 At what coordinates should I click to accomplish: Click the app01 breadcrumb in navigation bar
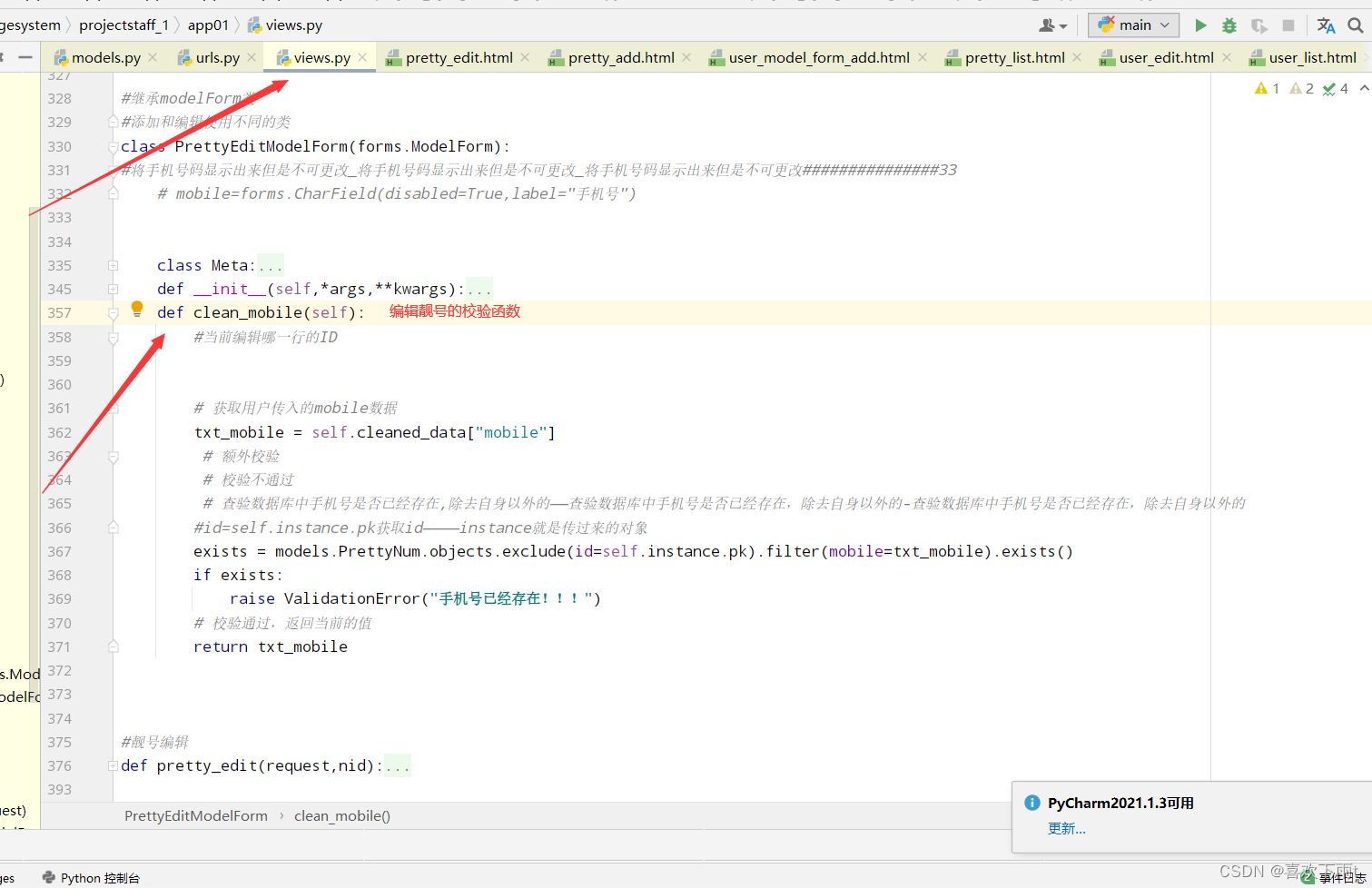(x=208, y=25)
